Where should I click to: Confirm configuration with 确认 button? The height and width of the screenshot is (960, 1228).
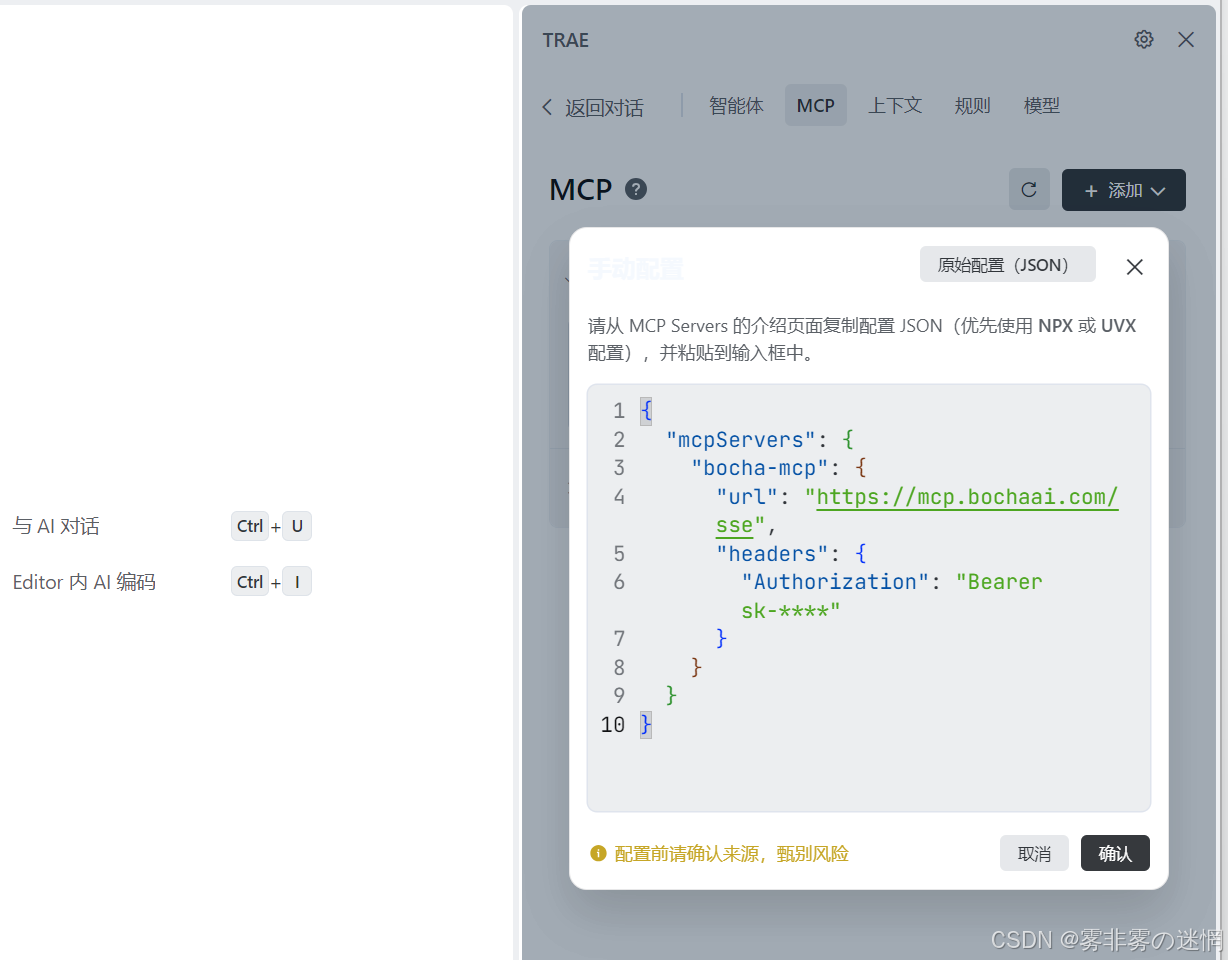coord(1115,853)
